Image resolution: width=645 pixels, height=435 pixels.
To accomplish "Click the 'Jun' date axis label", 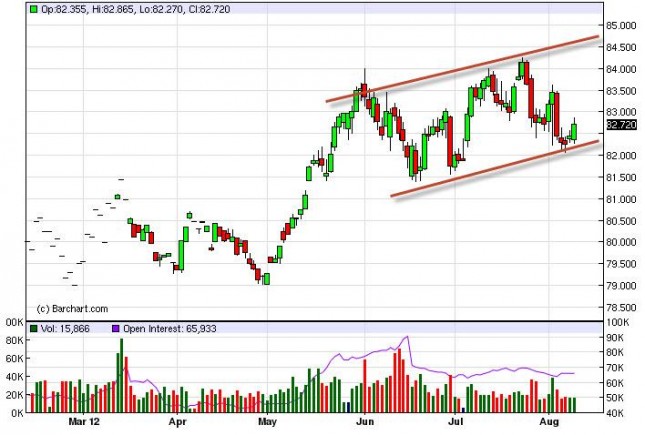I will pyautogui.click(x=364, y=421).
